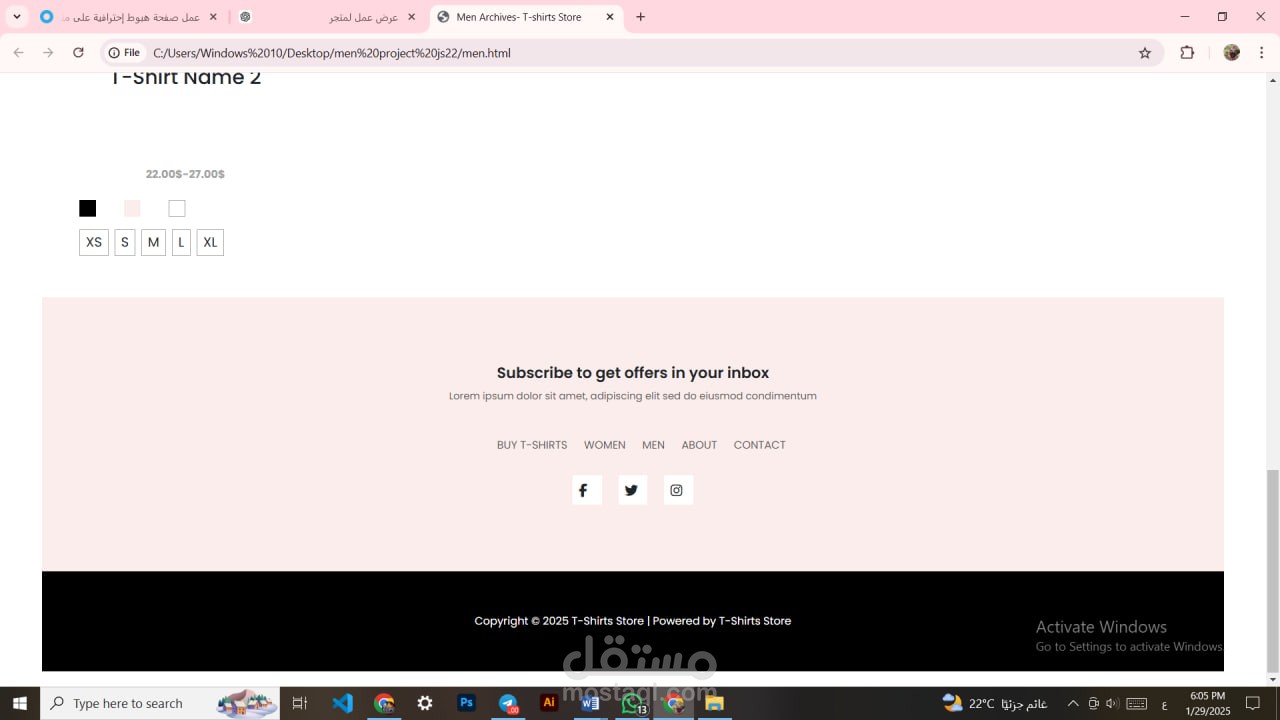This screenshot has width=1280, height=720.
Task: Open CONTACT footer link
Action: pyautogui.click(x=760, y=445)
